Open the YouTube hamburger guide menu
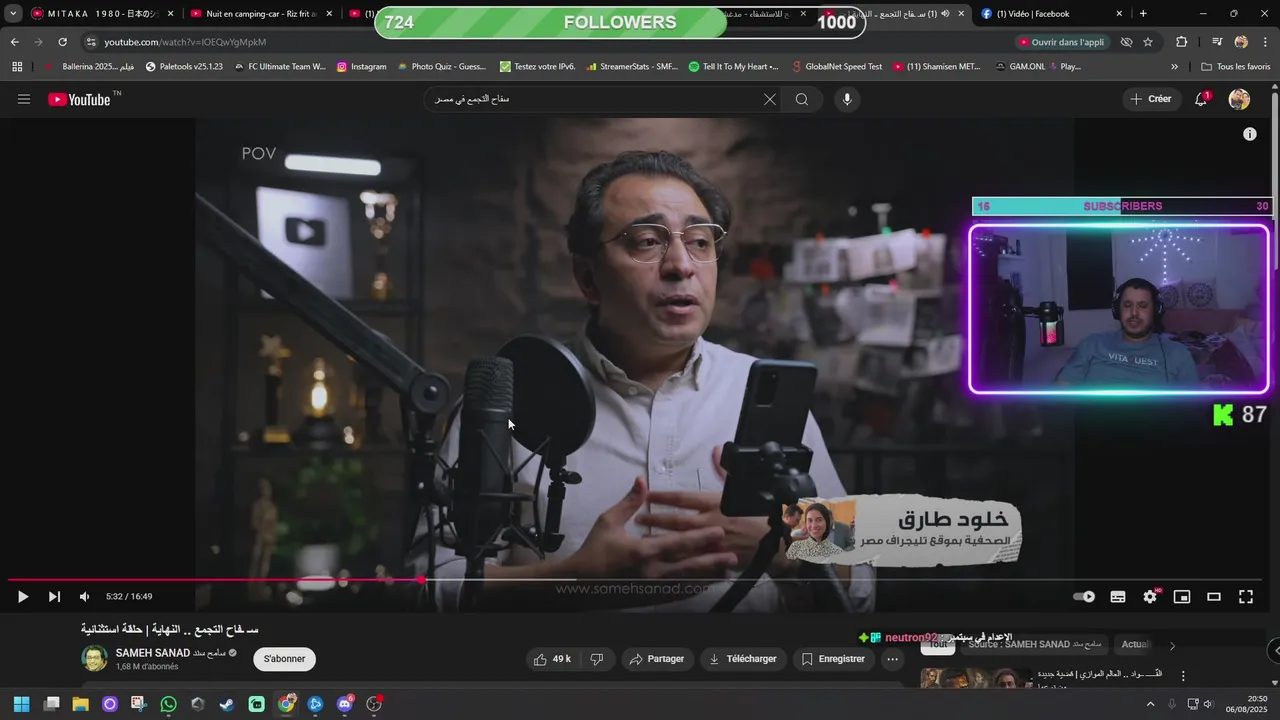This screenshot has height=720, width=1280. tap(24, 99)
